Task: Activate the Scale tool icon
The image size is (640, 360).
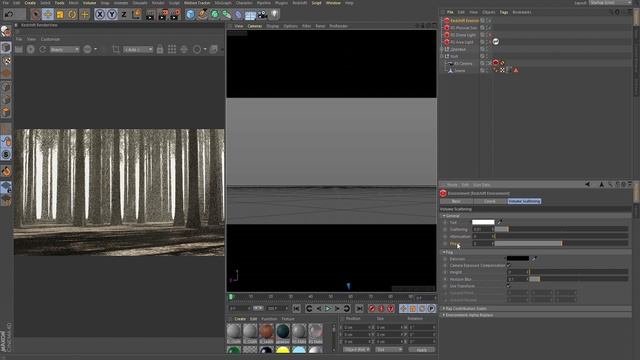Action: [x=60, y=15]
